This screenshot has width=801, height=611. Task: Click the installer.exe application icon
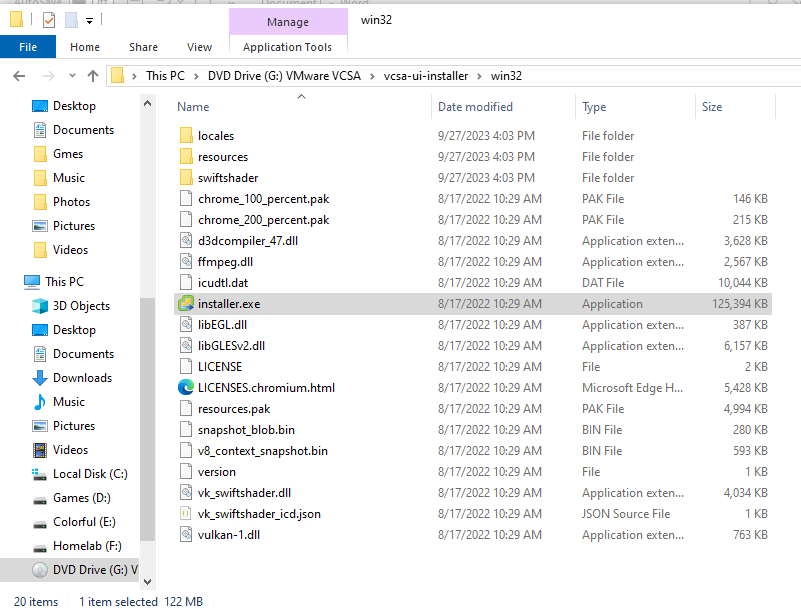[186, 303]
